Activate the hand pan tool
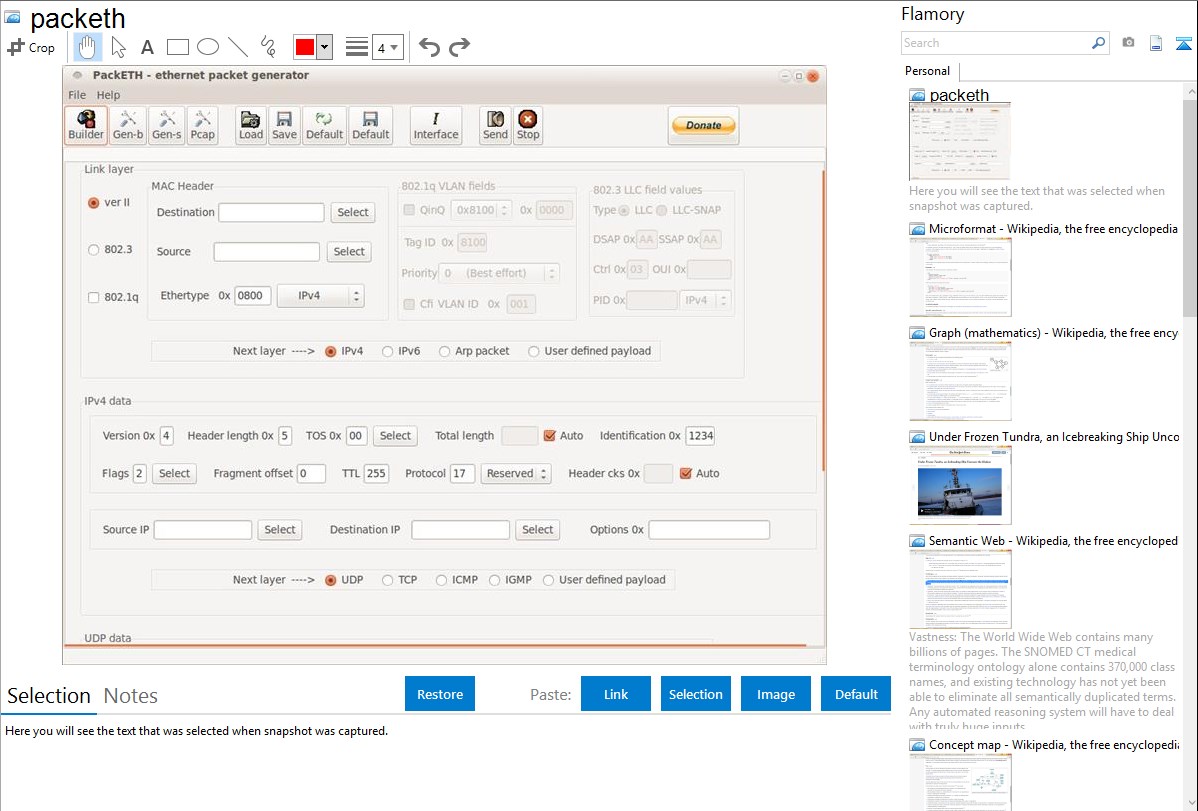Viewport: 1198px width, 811px height. [x=88, y=46]
